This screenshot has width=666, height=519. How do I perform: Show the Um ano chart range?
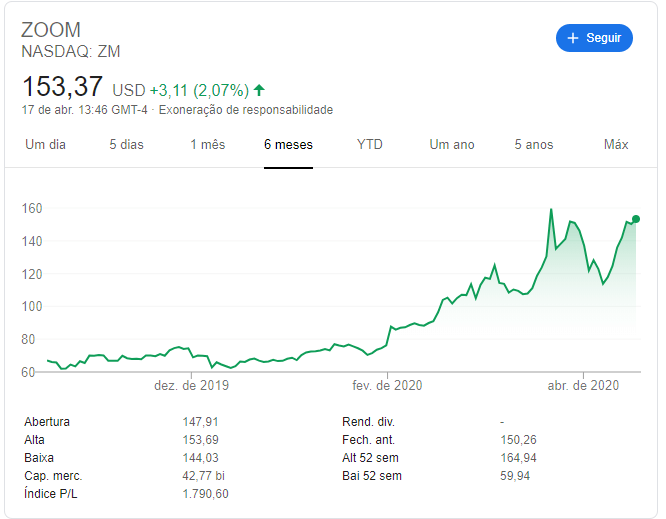(x=452, y=144)
